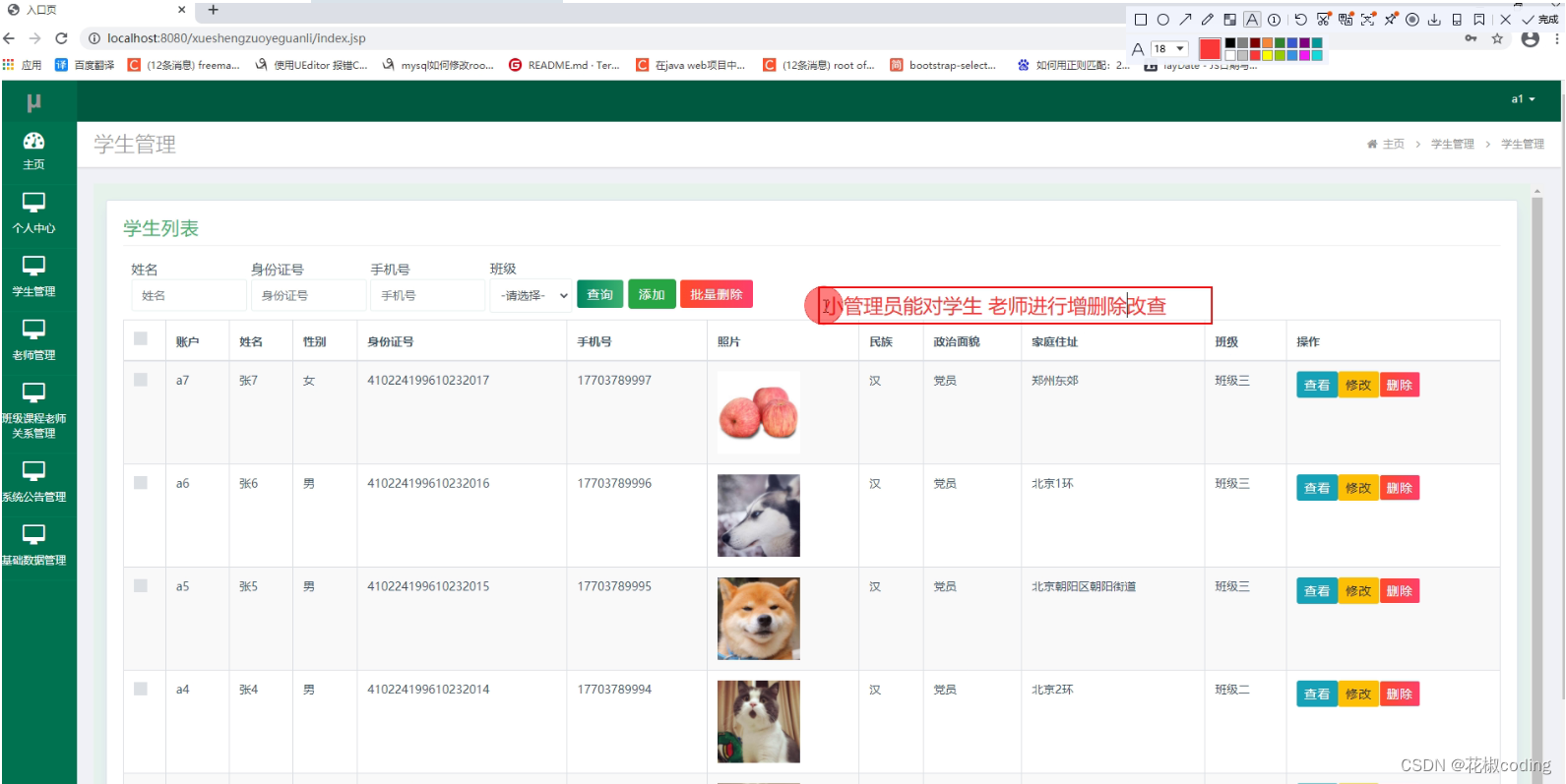Pin the screenshot to screen
The image size is (1566, 784).
pyautogui.click(x=1391, y=19)
